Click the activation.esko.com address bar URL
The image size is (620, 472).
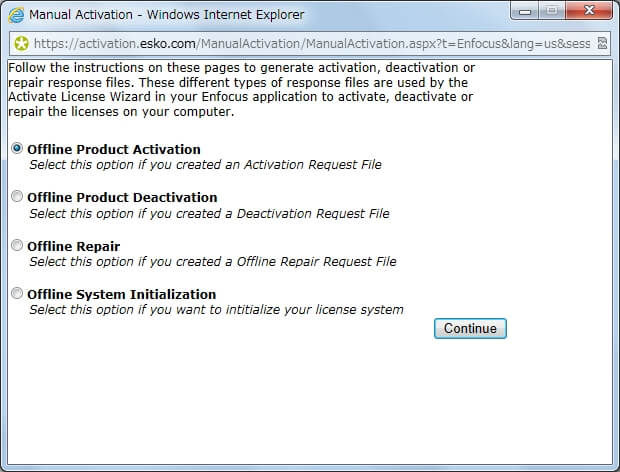click(312, 43)
